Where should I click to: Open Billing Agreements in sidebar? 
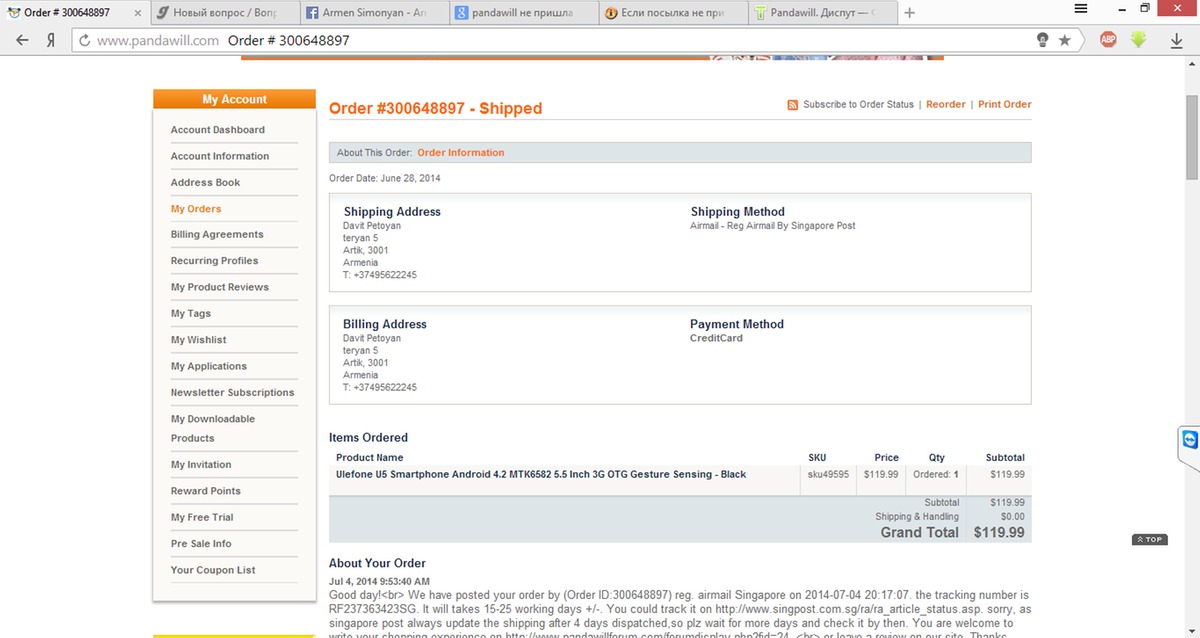tap(217, 235)
